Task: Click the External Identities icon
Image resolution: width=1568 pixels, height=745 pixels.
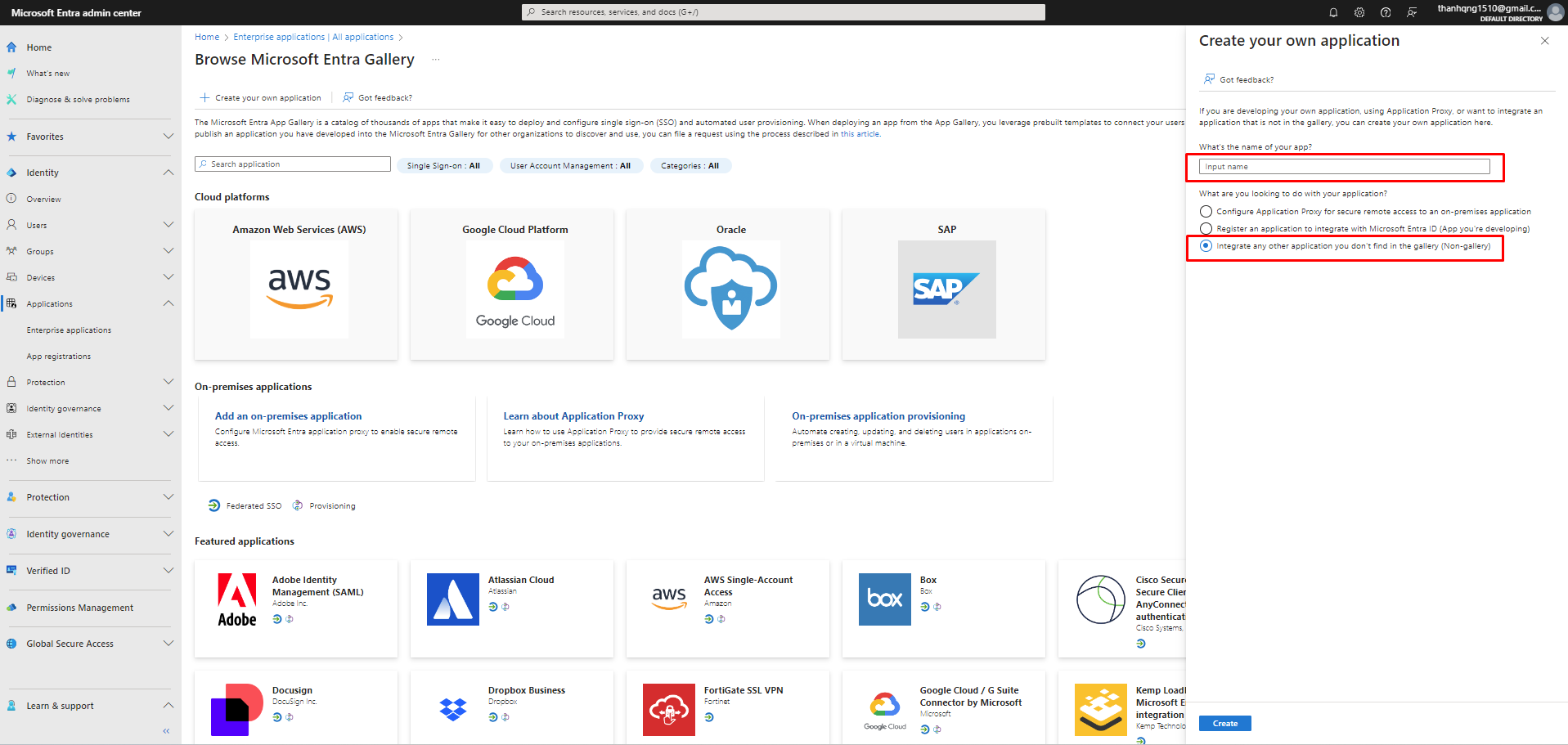Action: click(11, 434)
